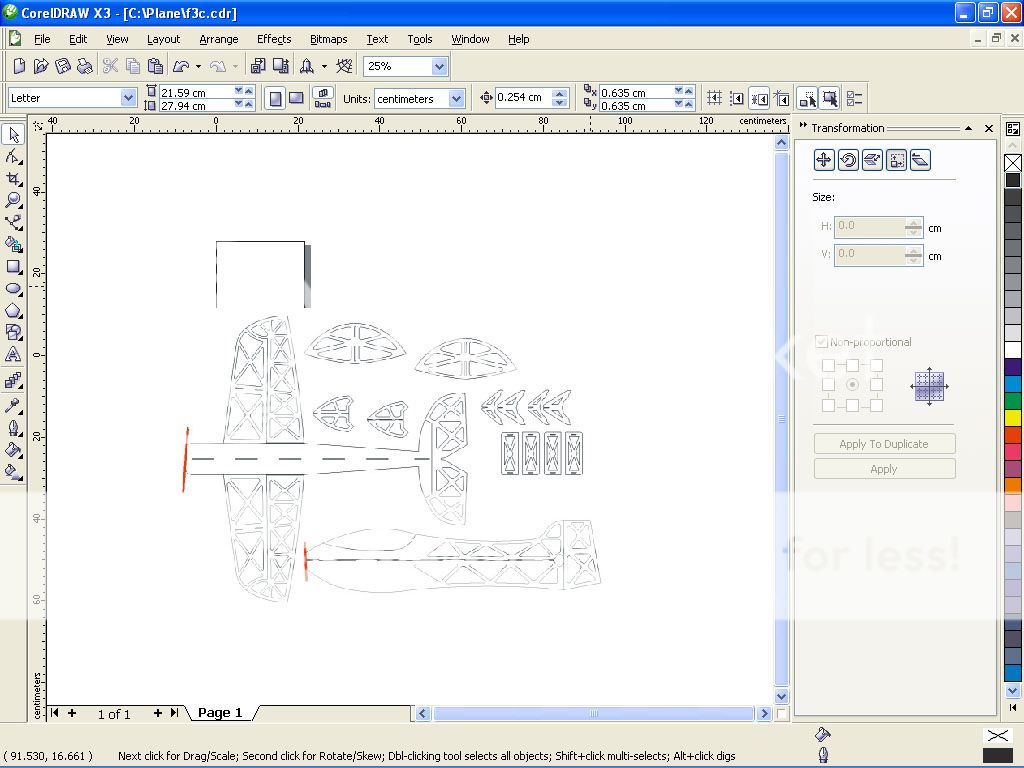Click the Page 1 tab
1024x768 pixels.
point(220,713)
